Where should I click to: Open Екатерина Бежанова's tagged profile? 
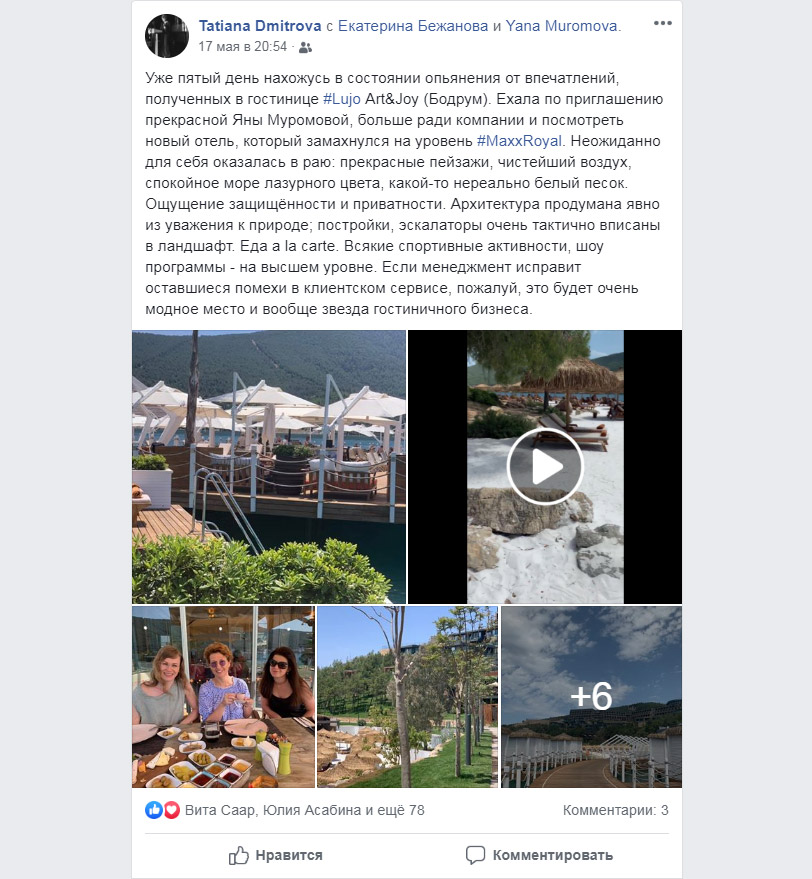(x=413, y=26)
